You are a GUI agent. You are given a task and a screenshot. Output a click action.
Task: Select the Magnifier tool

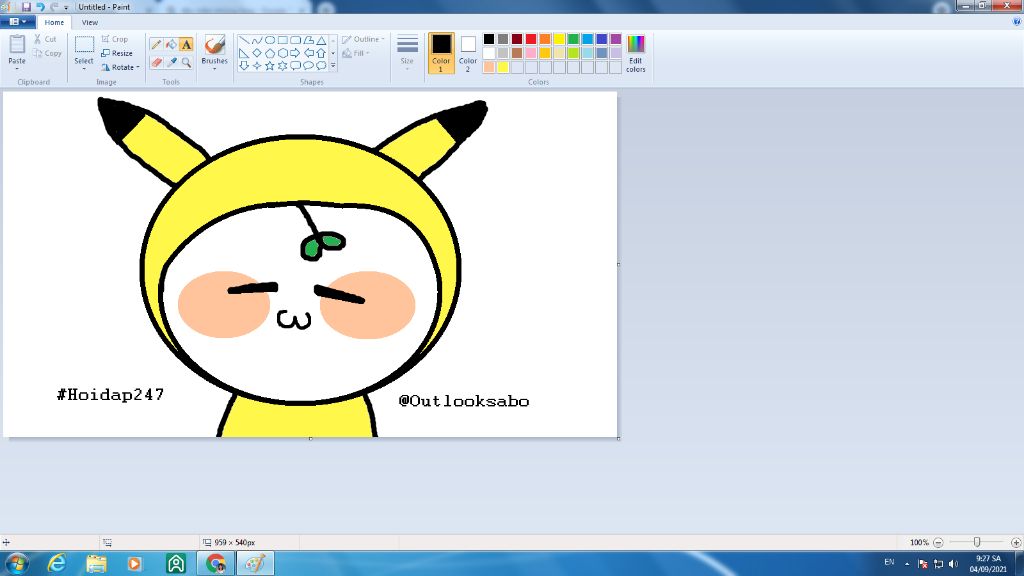(186, 62)
